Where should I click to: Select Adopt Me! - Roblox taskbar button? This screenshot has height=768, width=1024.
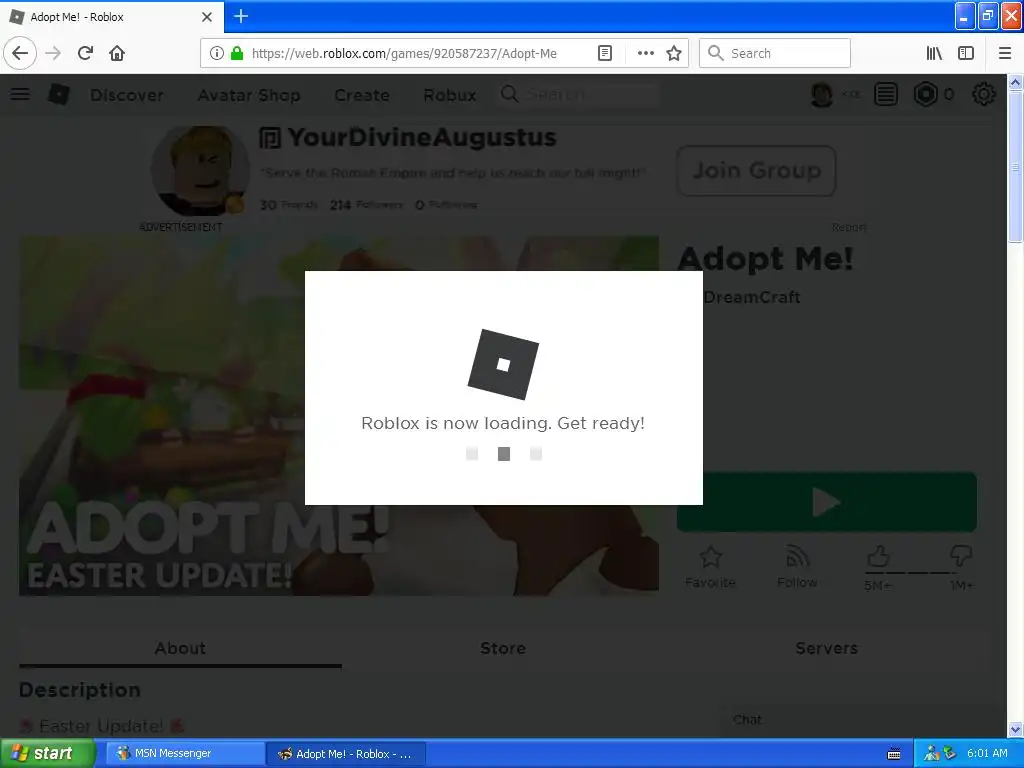tap(346, 754)
